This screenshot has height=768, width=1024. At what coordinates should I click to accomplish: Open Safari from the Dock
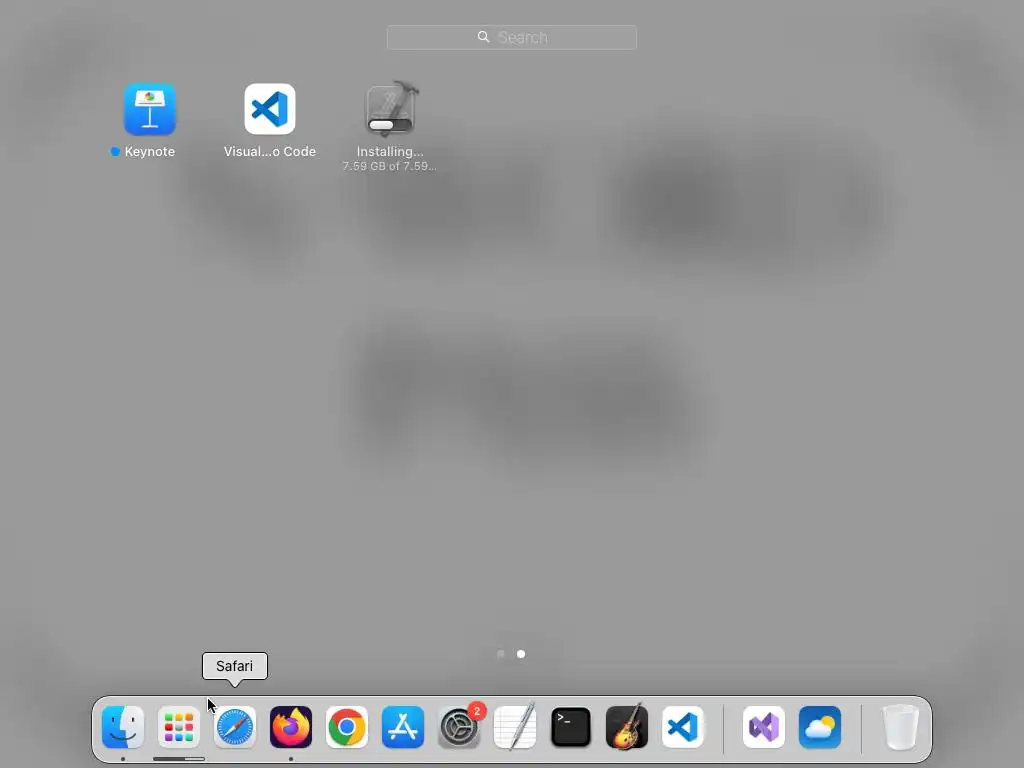(234, 727)
